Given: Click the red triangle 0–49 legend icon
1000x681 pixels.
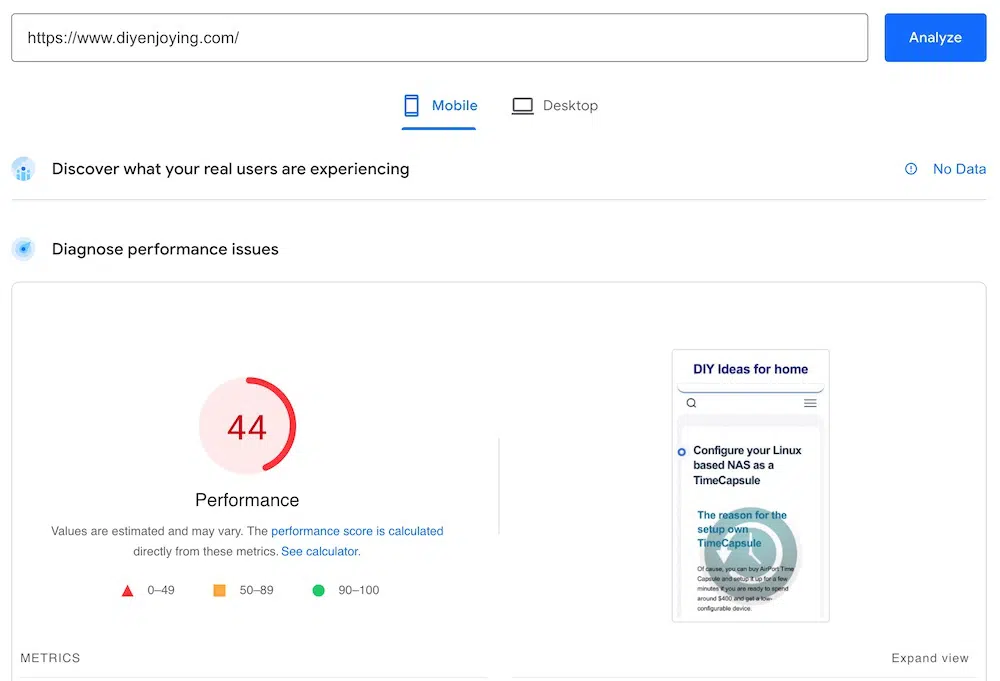Looking at the screenshot, I should [128, 590].
